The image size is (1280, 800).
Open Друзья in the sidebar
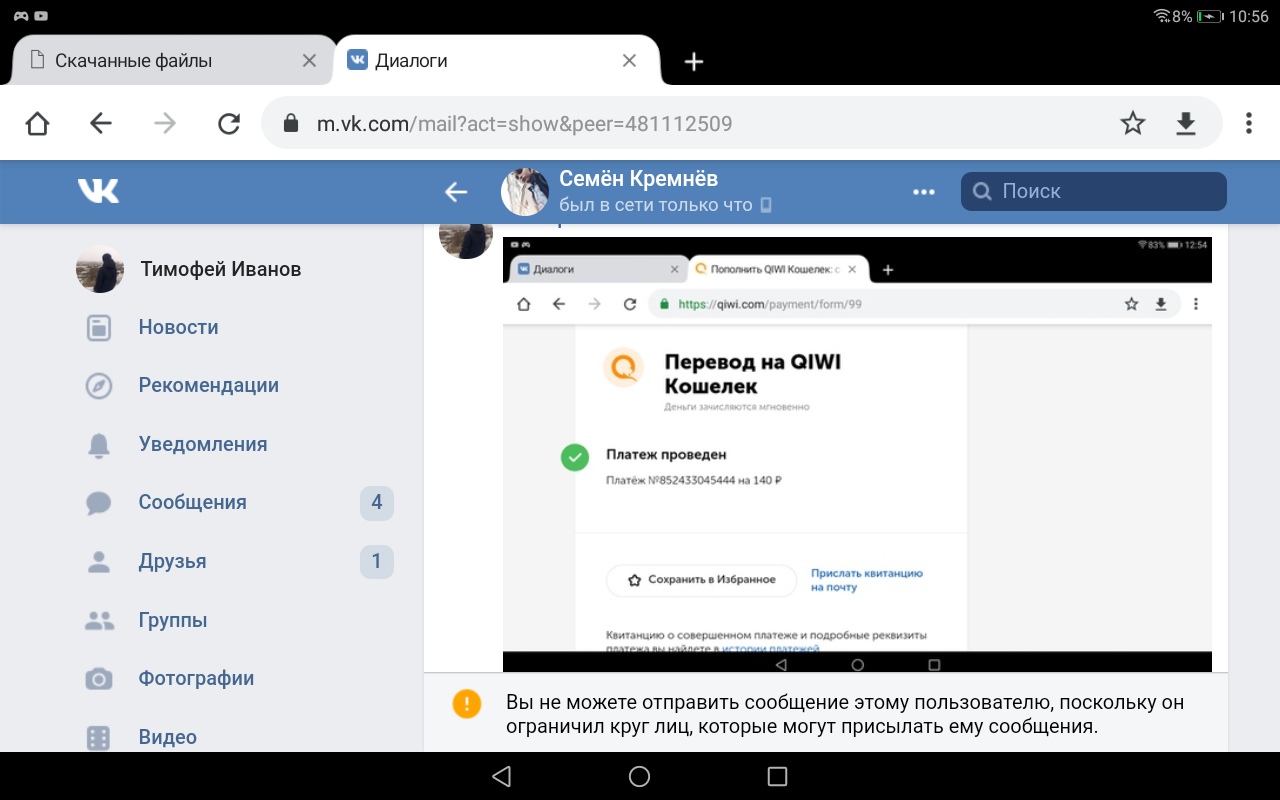pyautogui.click(x=172, y=561)
